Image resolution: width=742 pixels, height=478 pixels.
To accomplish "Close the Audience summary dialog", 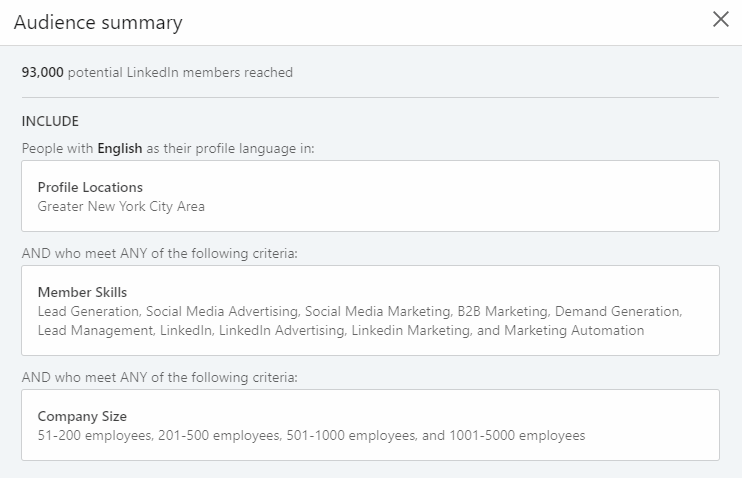I will point(720,20).
